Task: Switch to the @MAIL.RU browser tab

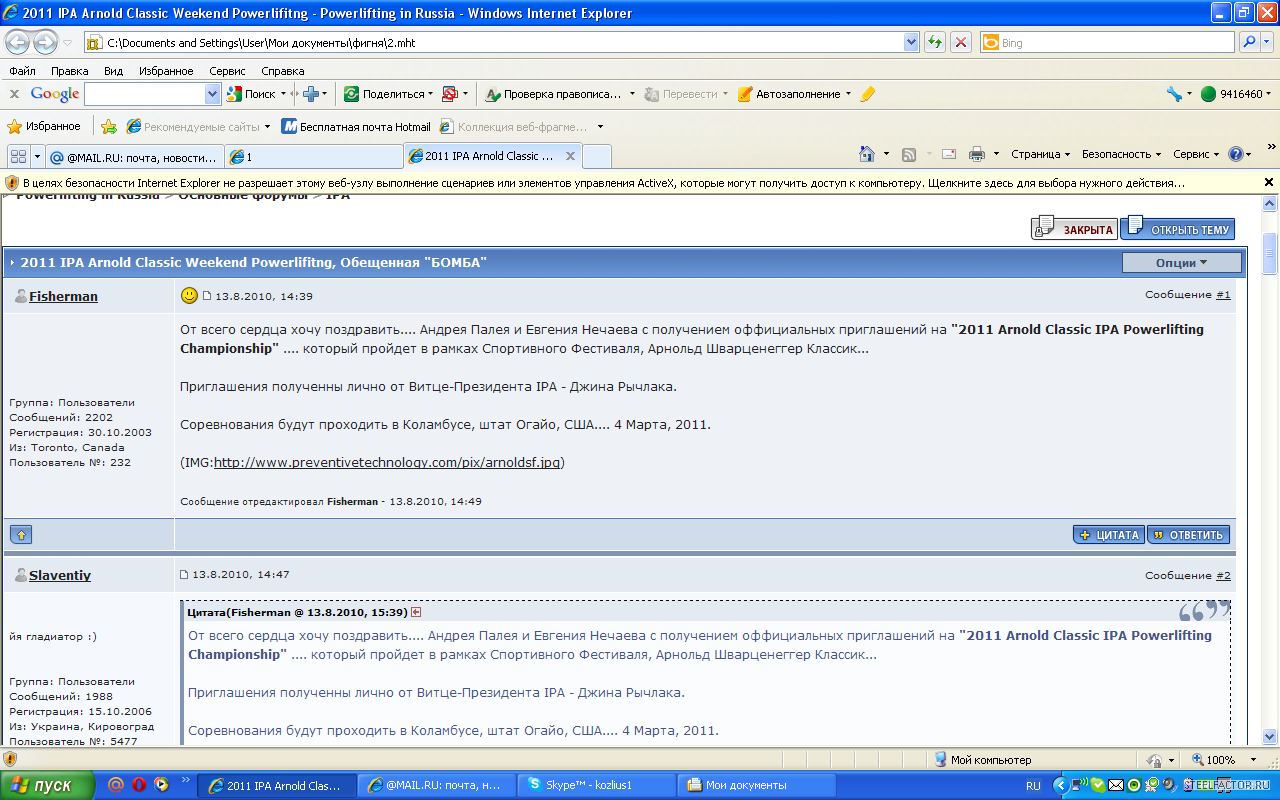Action: 133,157
